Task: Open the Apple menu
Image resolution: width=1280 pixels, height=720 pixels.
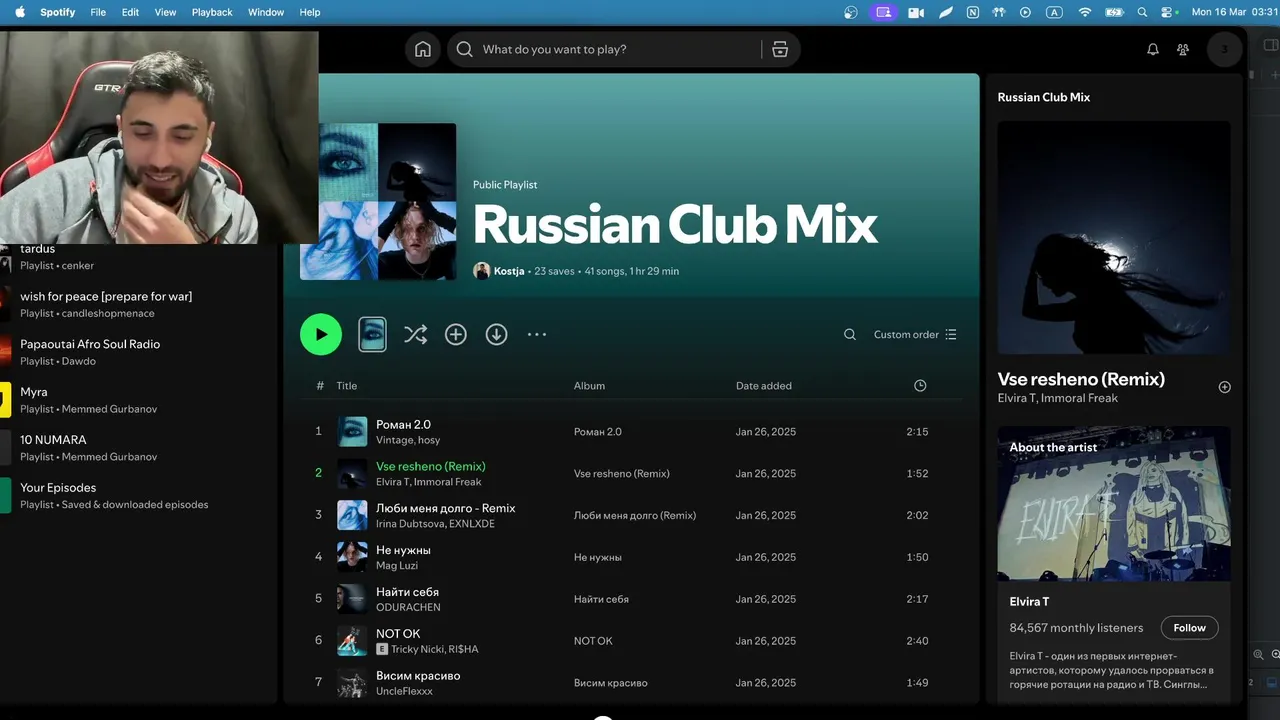Action: pos(19,12)
